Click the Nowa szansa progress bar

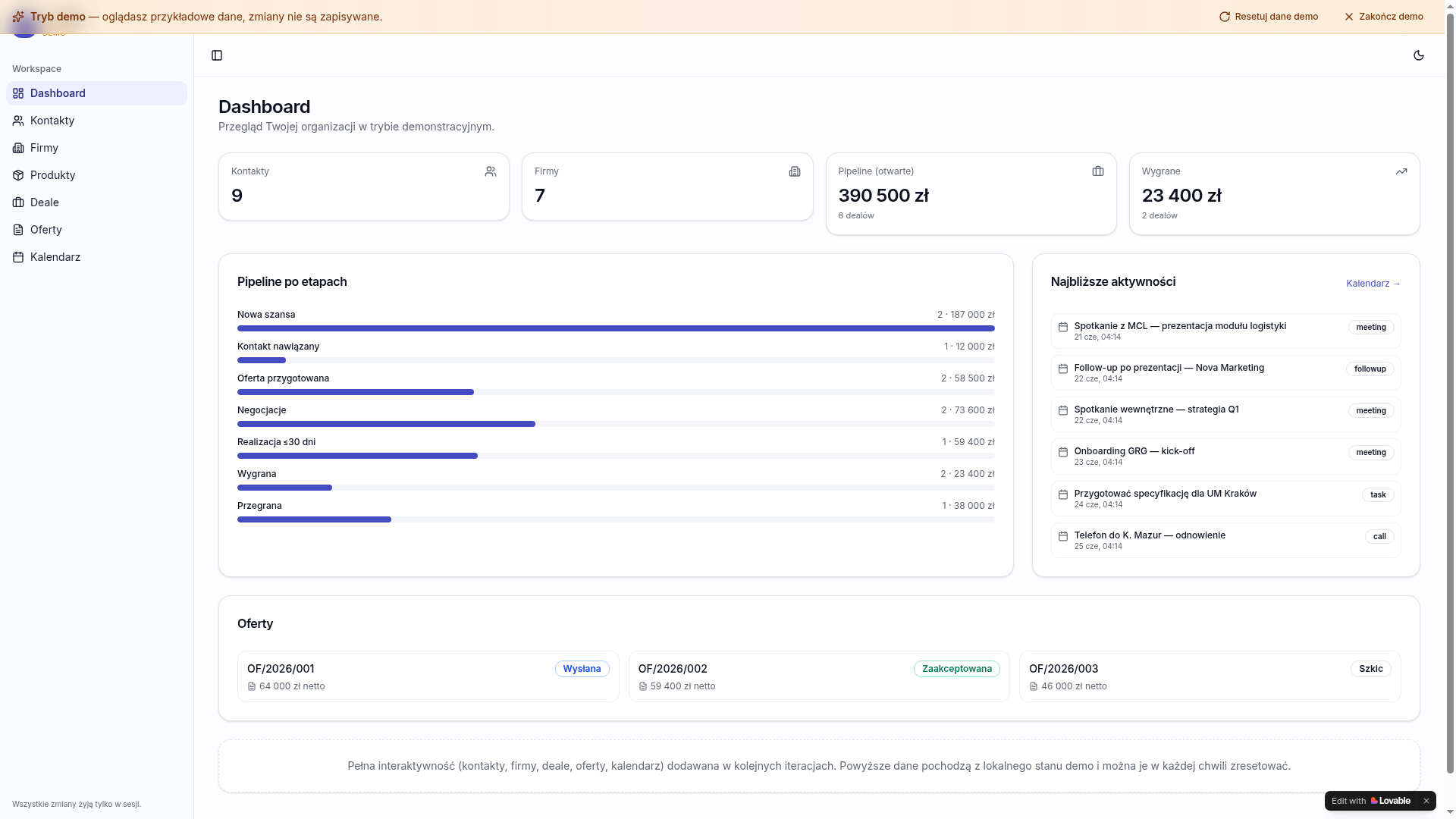616,328
